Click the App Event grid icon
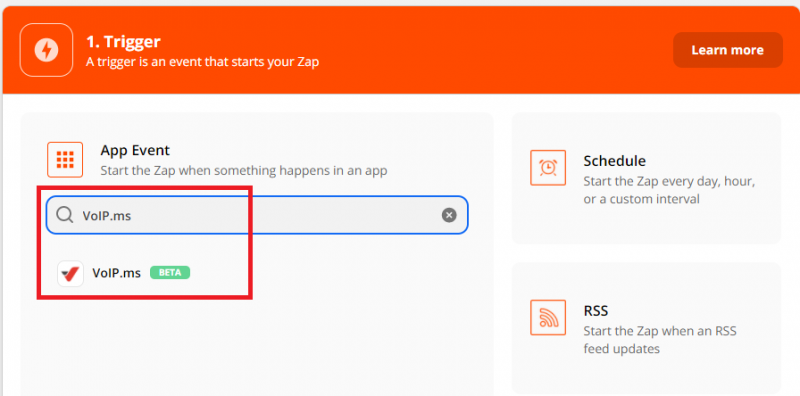800x396 pixels. pos(65,160)
